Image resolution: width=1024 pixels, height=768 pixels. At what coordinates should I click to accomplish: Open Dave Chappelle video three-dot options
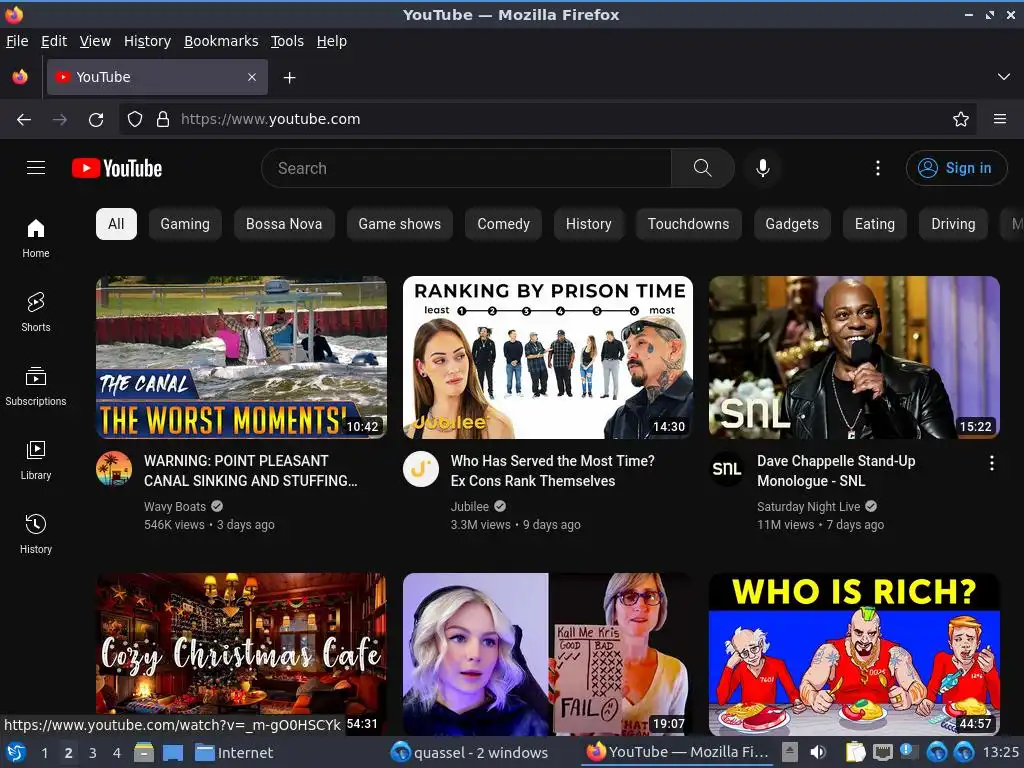point(991,463)
